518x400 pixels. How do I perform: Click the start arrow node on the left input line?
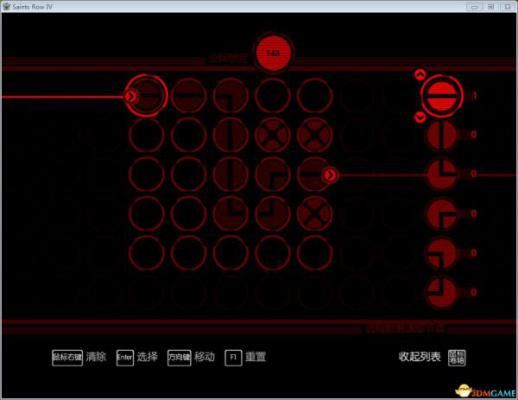click(x=131, y=96)
